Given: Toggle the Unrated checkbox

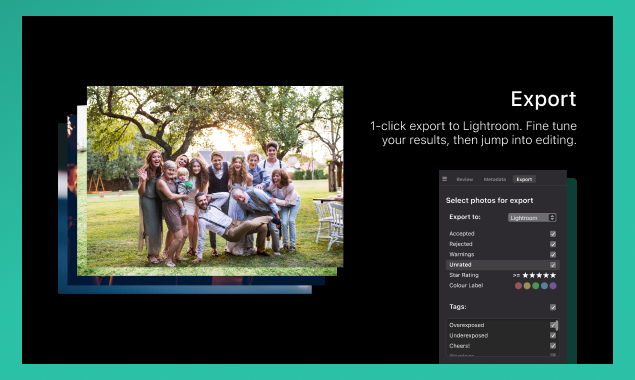Looking at the screenshot, I should (x=553, y=265).
